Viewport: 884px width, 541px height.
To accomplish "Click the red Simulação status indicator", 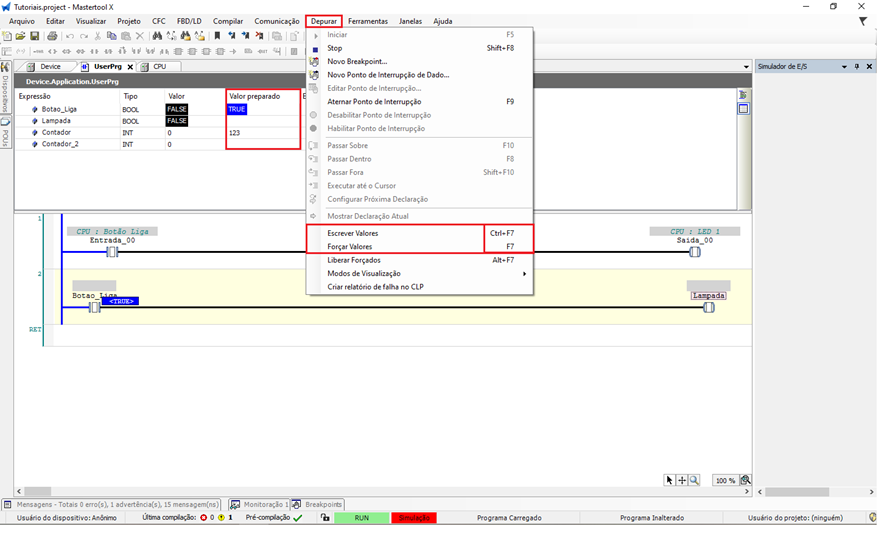I will [x=414, y=518].
